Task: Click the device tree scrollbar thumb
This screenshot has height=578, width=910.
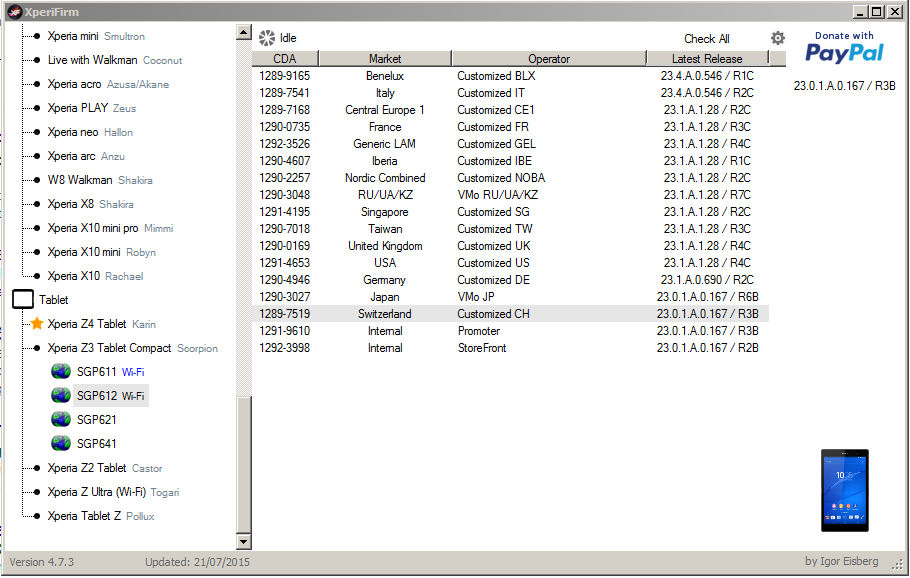Action: click(x=244, y=464)
